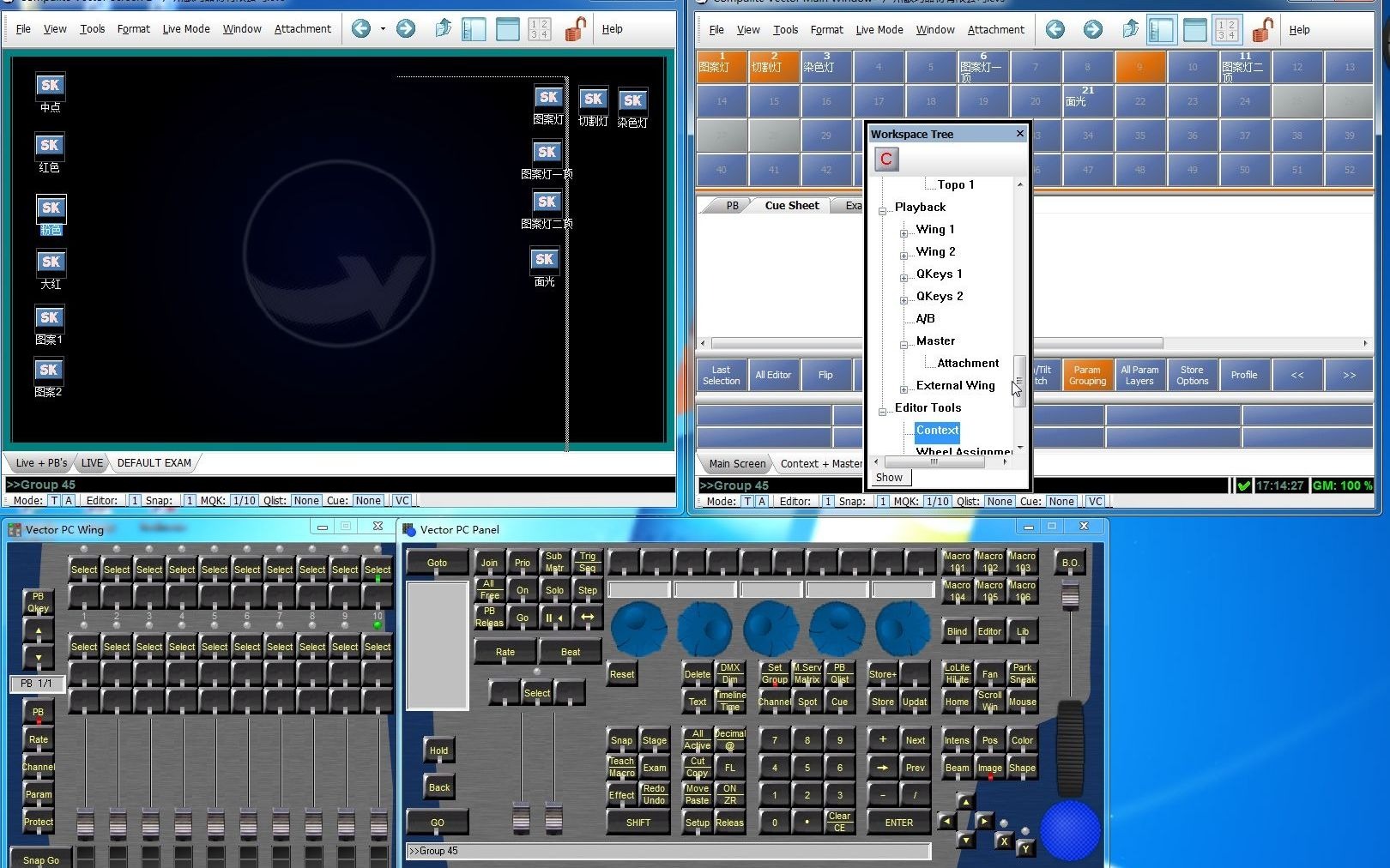The height and width of the screenshot is (868, 1390).
Task: Click the single-window layout icon in main window
Action: tap(1195, 30)
